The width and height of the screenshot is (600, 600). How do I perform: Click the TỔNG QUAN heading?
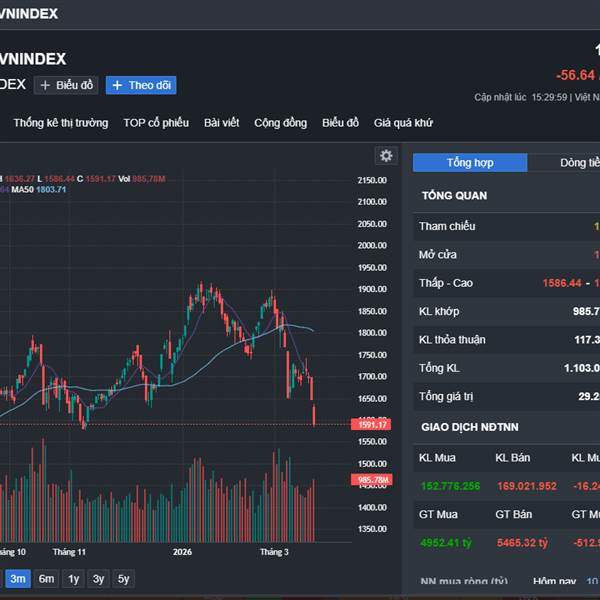(x=455, y=196)
